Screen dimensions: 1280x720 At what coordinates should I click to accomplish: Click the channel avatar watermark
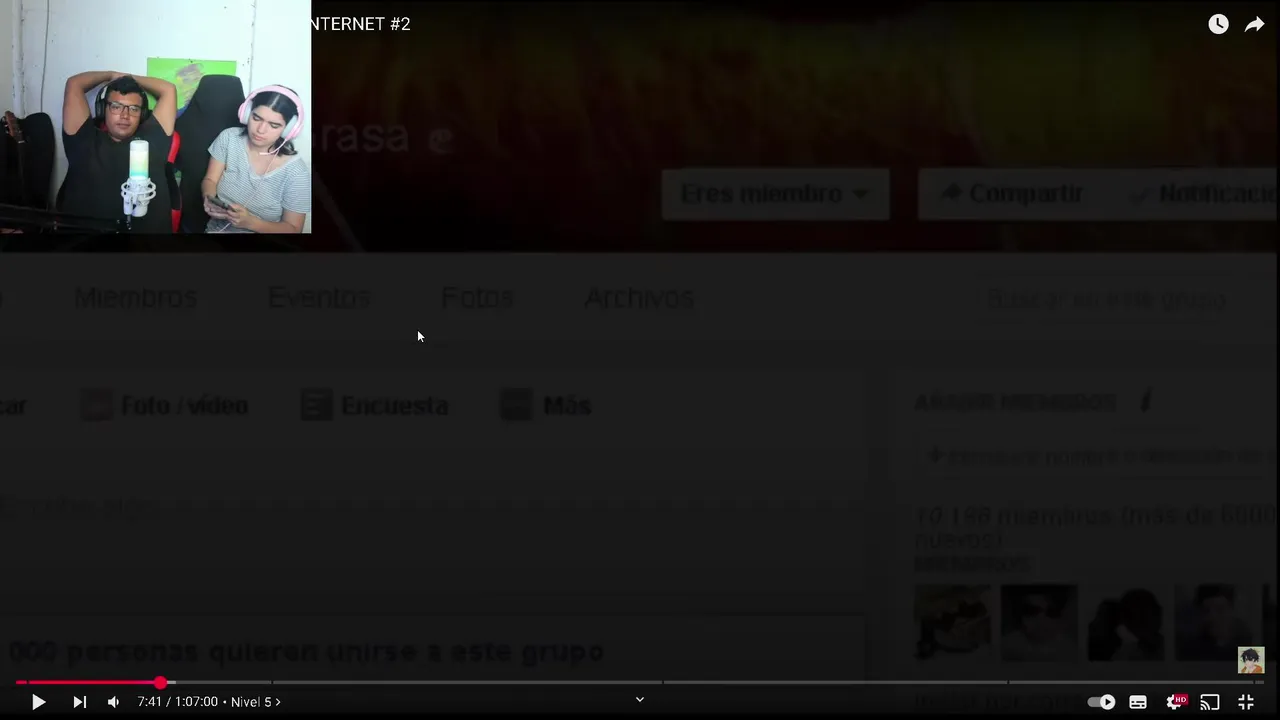pyautogui.click(x=1251, y=660)
